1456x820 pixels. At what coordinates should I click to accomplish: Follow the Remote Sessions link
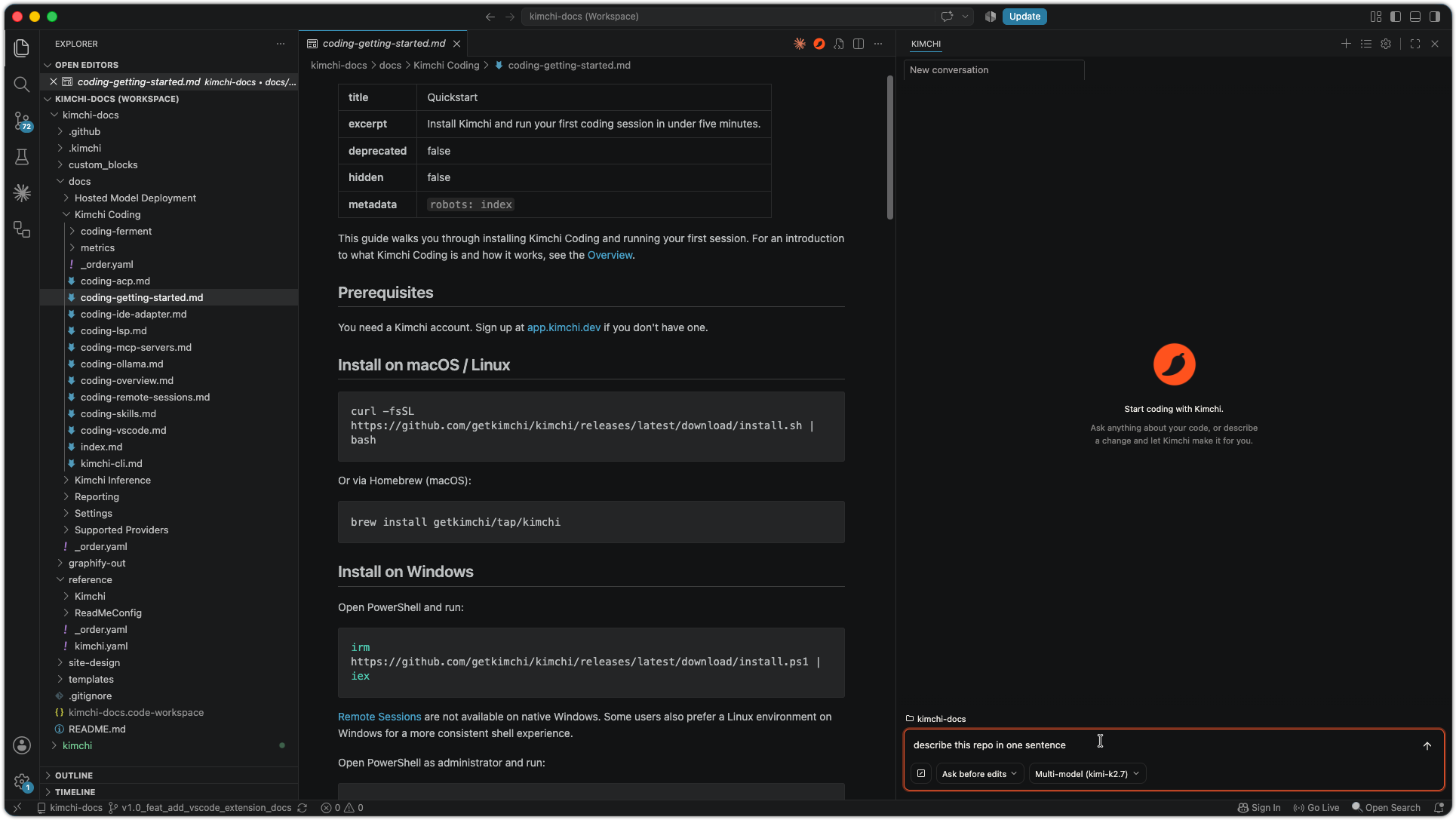(379, 717)
